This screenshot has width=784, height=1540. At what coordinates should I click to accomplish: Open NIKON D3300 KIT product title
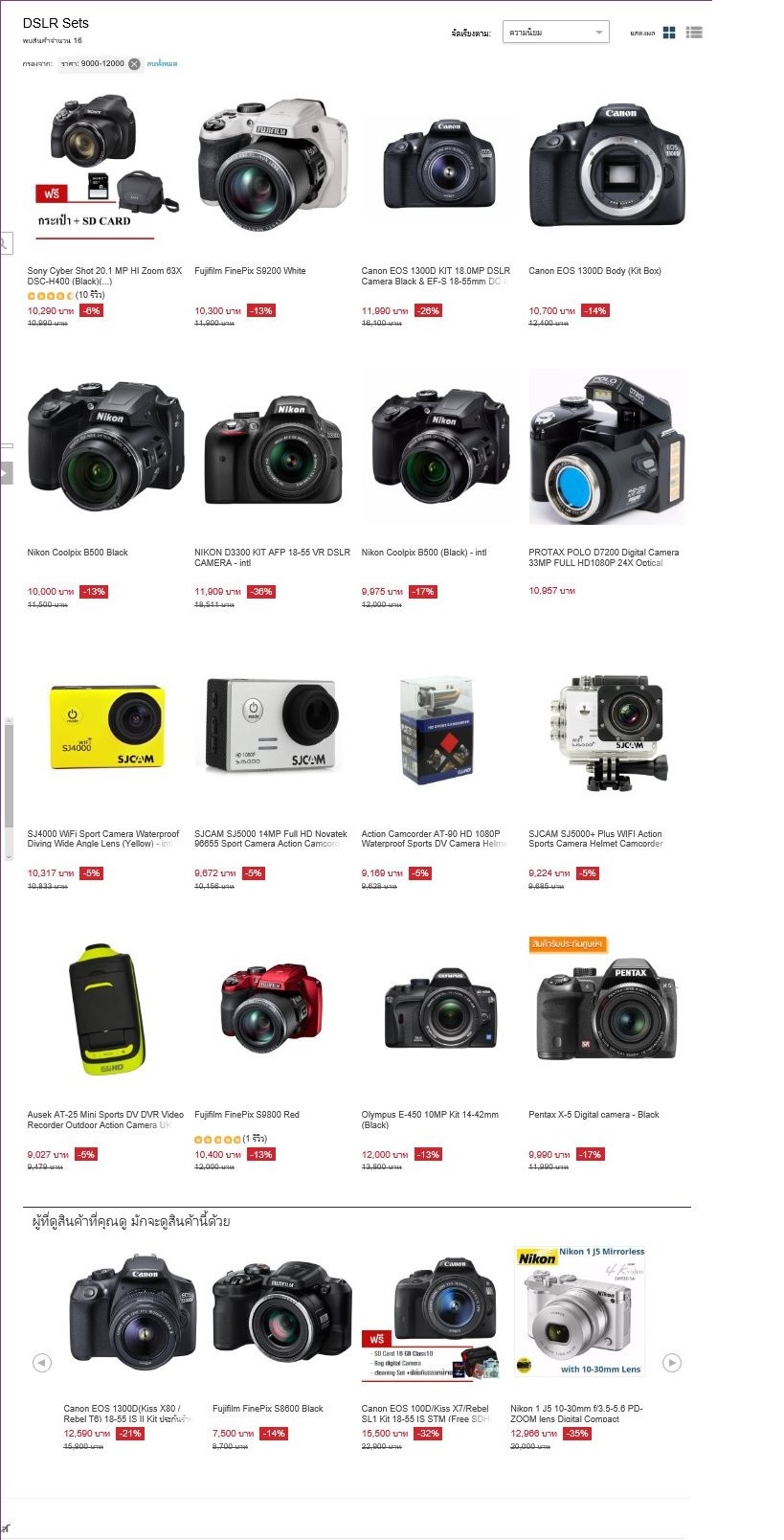[x=272, y=557]
